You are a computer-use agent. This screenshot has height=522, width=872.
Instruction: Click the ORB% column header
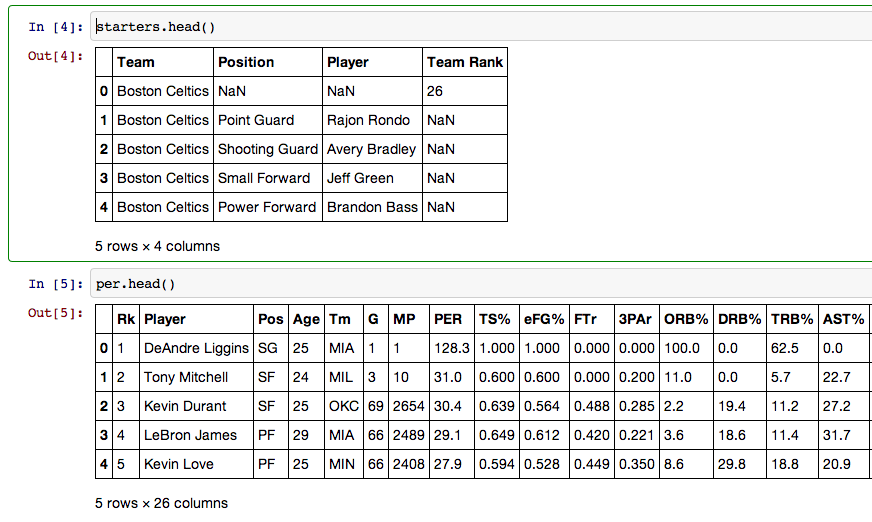(x=686, y=319)
